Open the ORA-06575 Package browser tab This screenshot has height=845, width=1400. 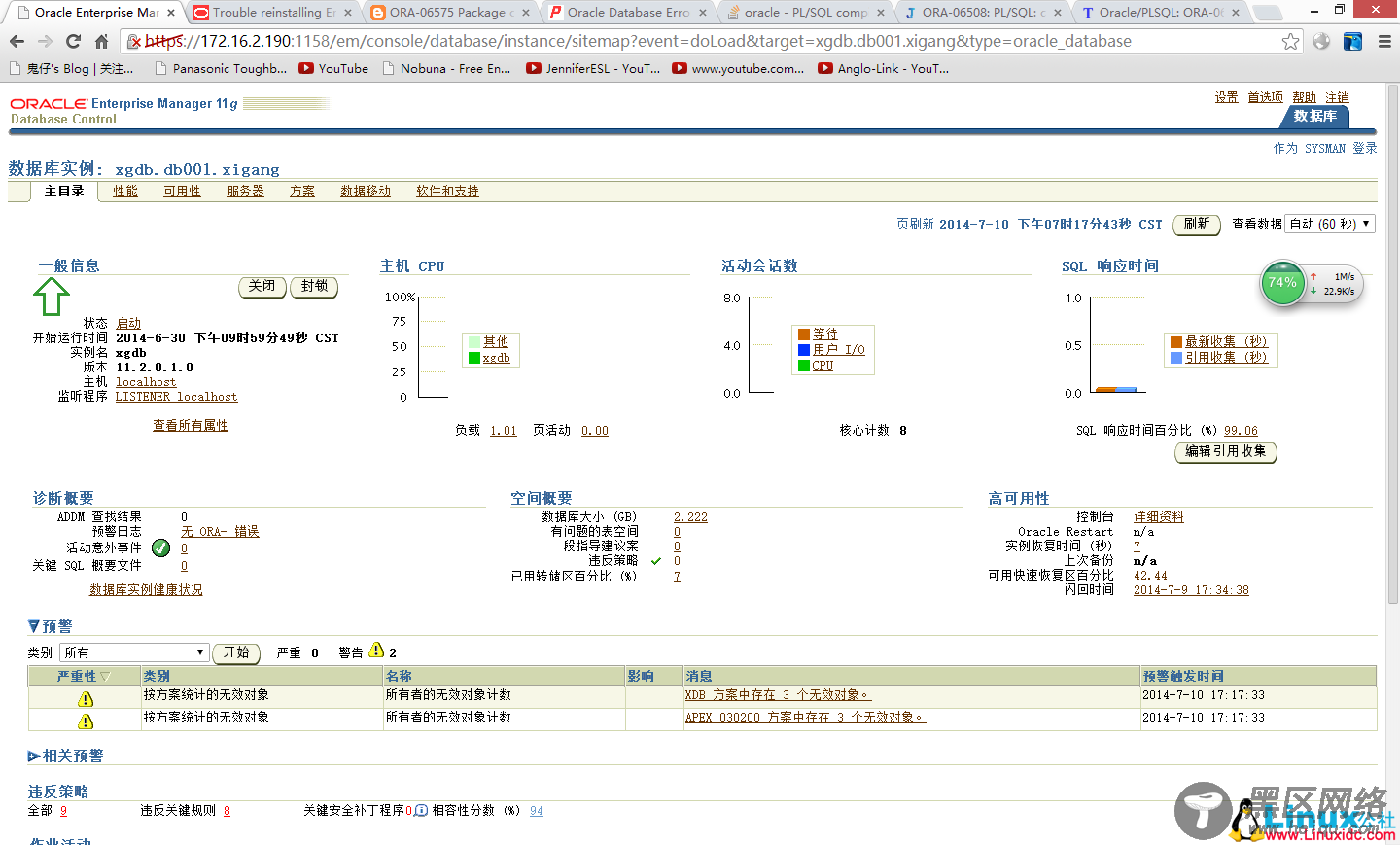click(x=450, y=13)
